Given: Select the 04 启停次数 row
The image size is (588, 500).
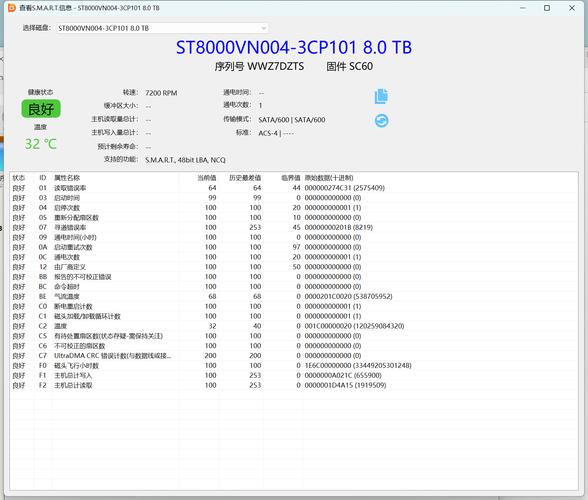Looking at the screenshot, I should (x=294, y=207).
